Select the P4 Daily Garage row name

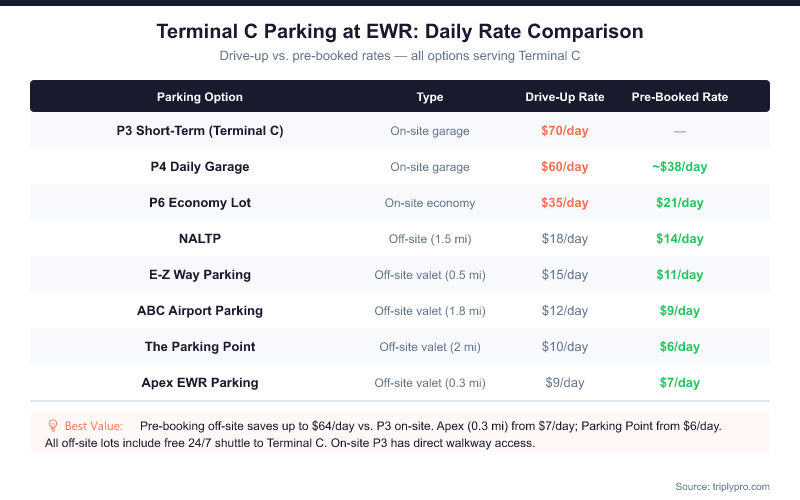click(x=200, y=167)
